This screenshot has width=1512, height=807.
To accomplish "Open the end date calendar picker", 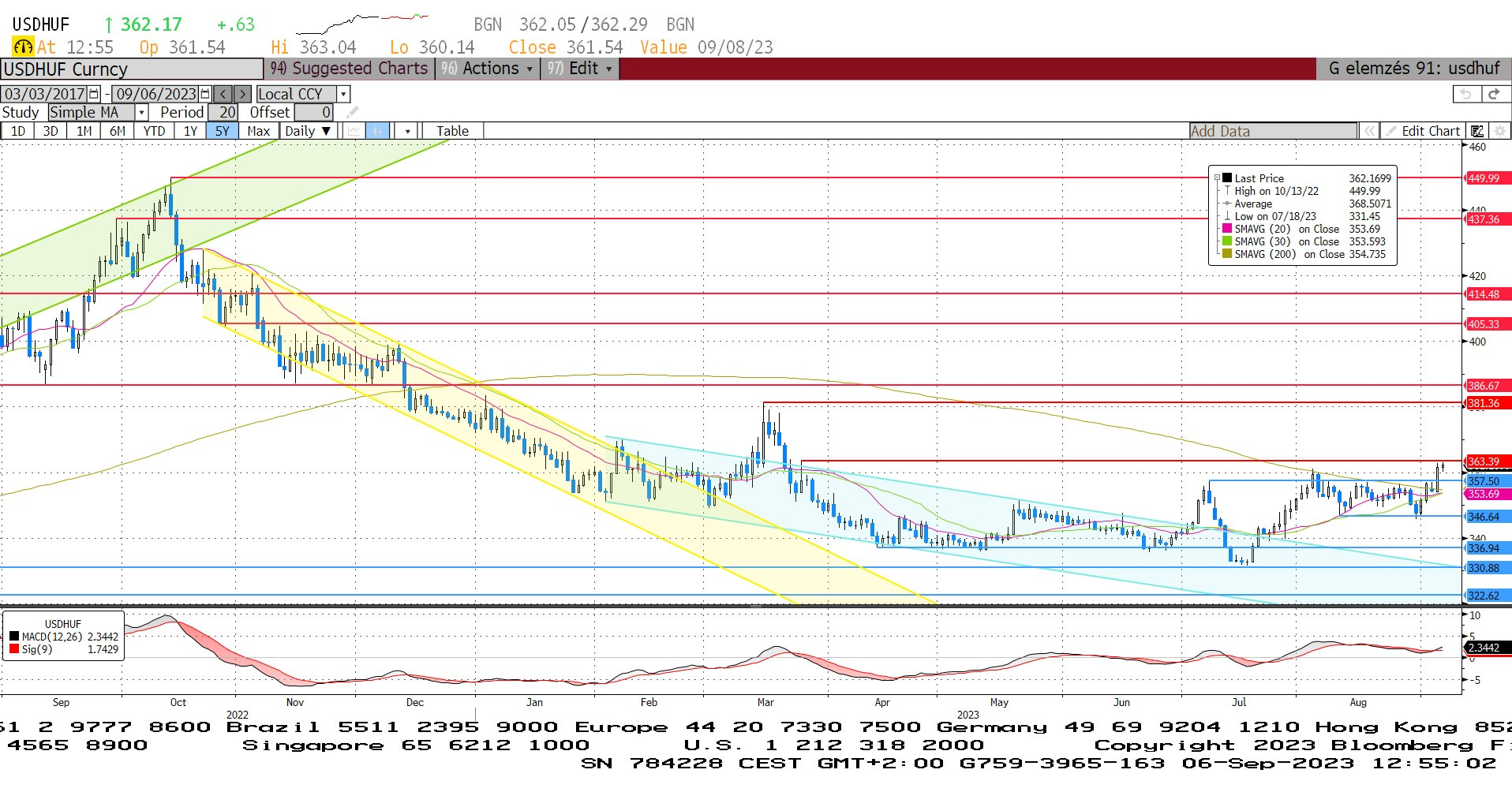I will click(x=205, y=94).
